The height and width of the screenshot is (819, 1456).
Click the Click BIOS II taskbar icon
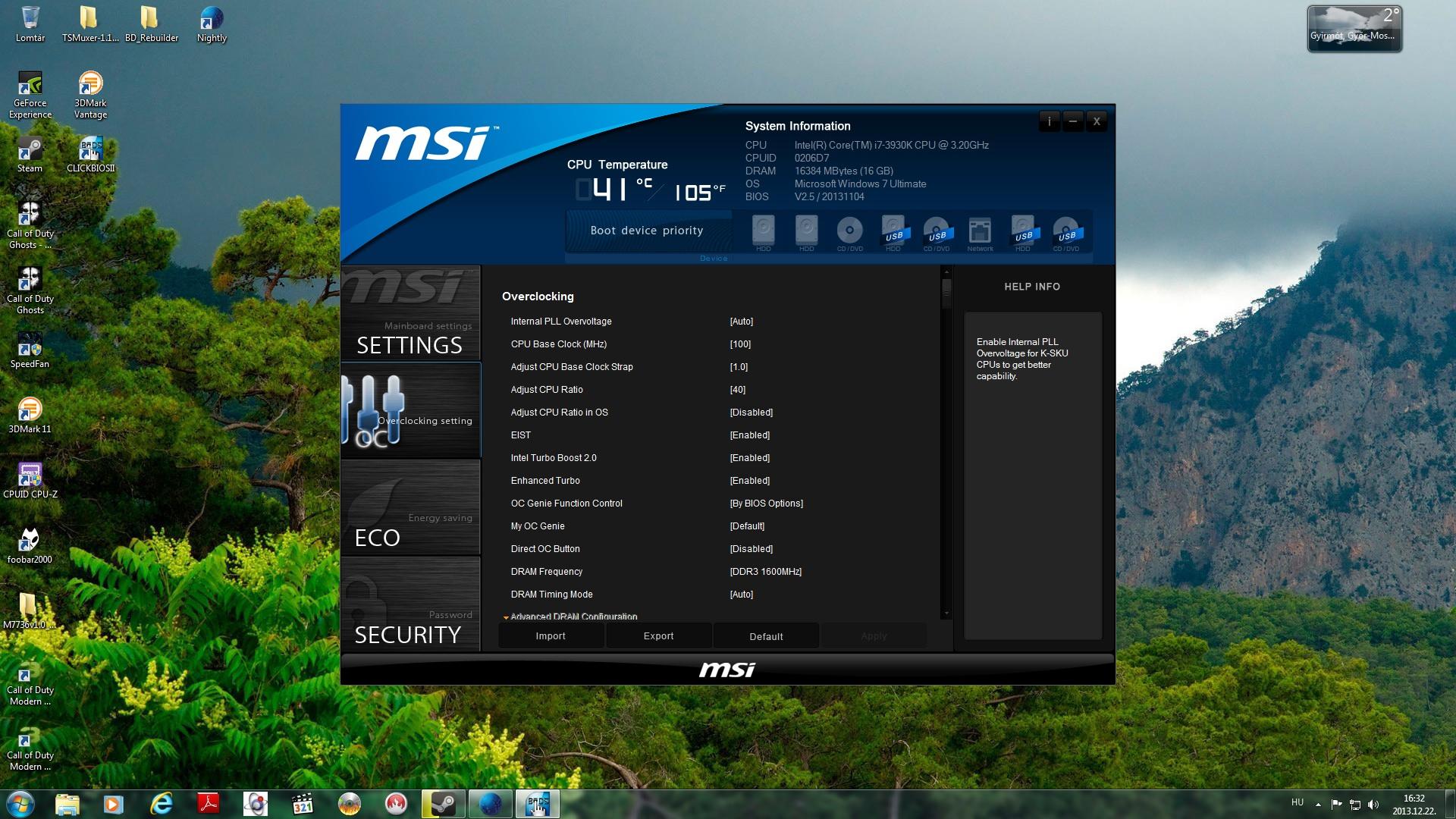point(537,803)
